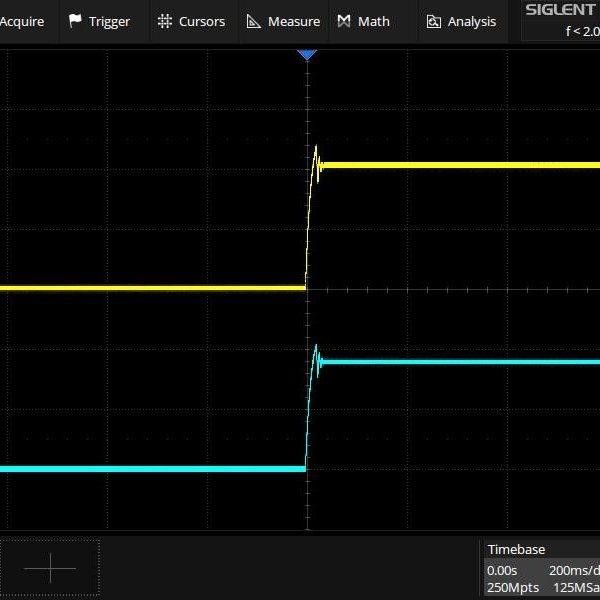Click the frequency counter readout below SIGLENT
The height and width of the screenshot is (600, 600).
(x=581, y=31)
